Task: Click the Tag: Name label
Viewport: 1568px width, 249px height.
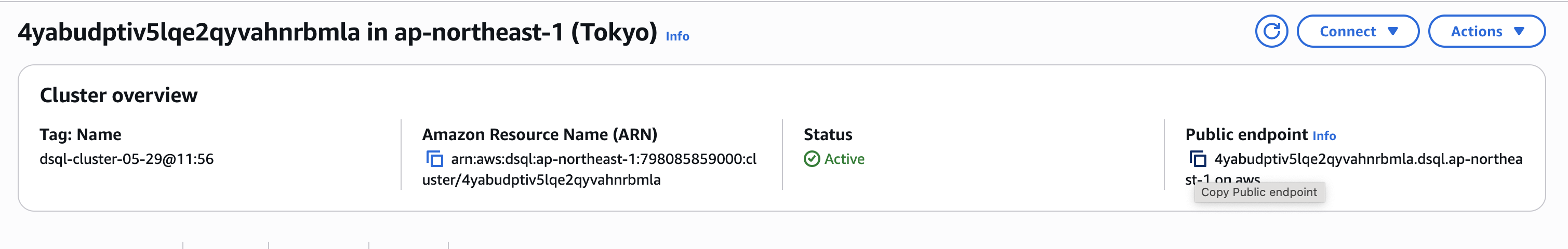Action: point(81,135)
